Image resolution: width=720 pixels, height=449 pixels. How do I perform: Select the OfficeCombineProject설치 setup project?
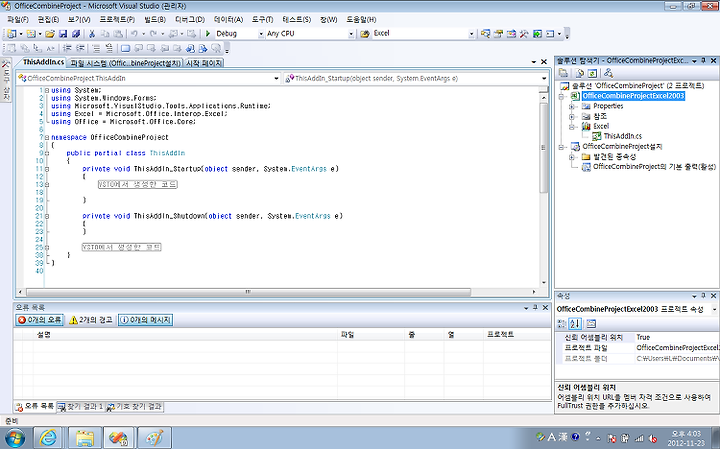(x=622, y=147)
